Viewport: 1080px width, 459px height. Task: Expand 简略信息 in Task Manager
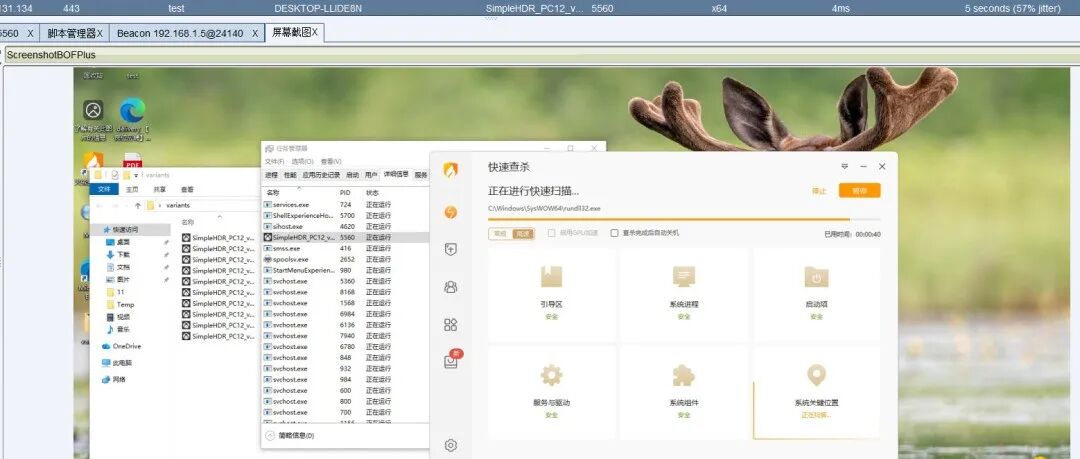click(291, 436)
